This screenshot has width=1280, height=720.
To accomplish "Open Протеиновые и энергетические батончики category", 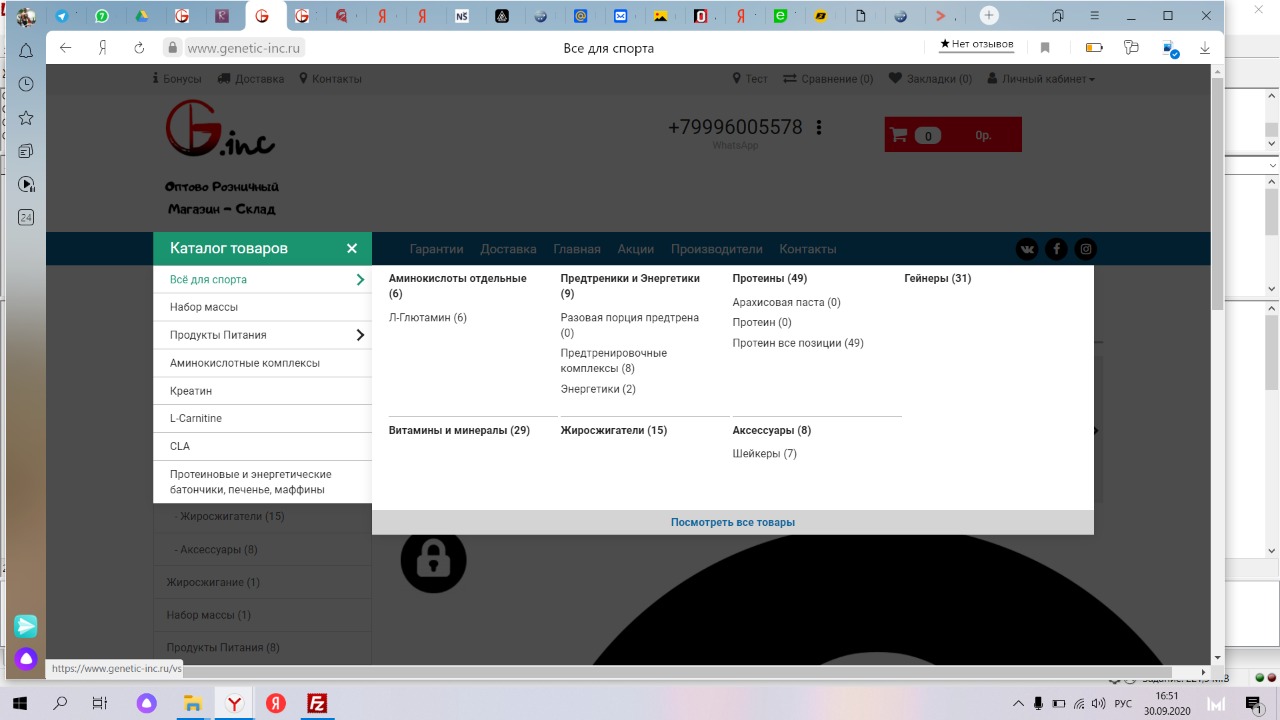I will pyautogui.click(x=262, y=482).
